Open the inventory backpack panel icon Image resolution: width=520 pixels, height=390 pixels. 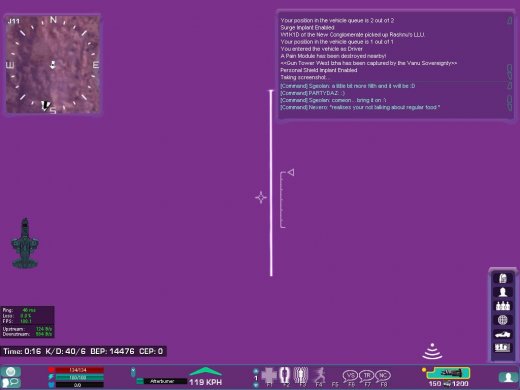click(x=503, y=278)
